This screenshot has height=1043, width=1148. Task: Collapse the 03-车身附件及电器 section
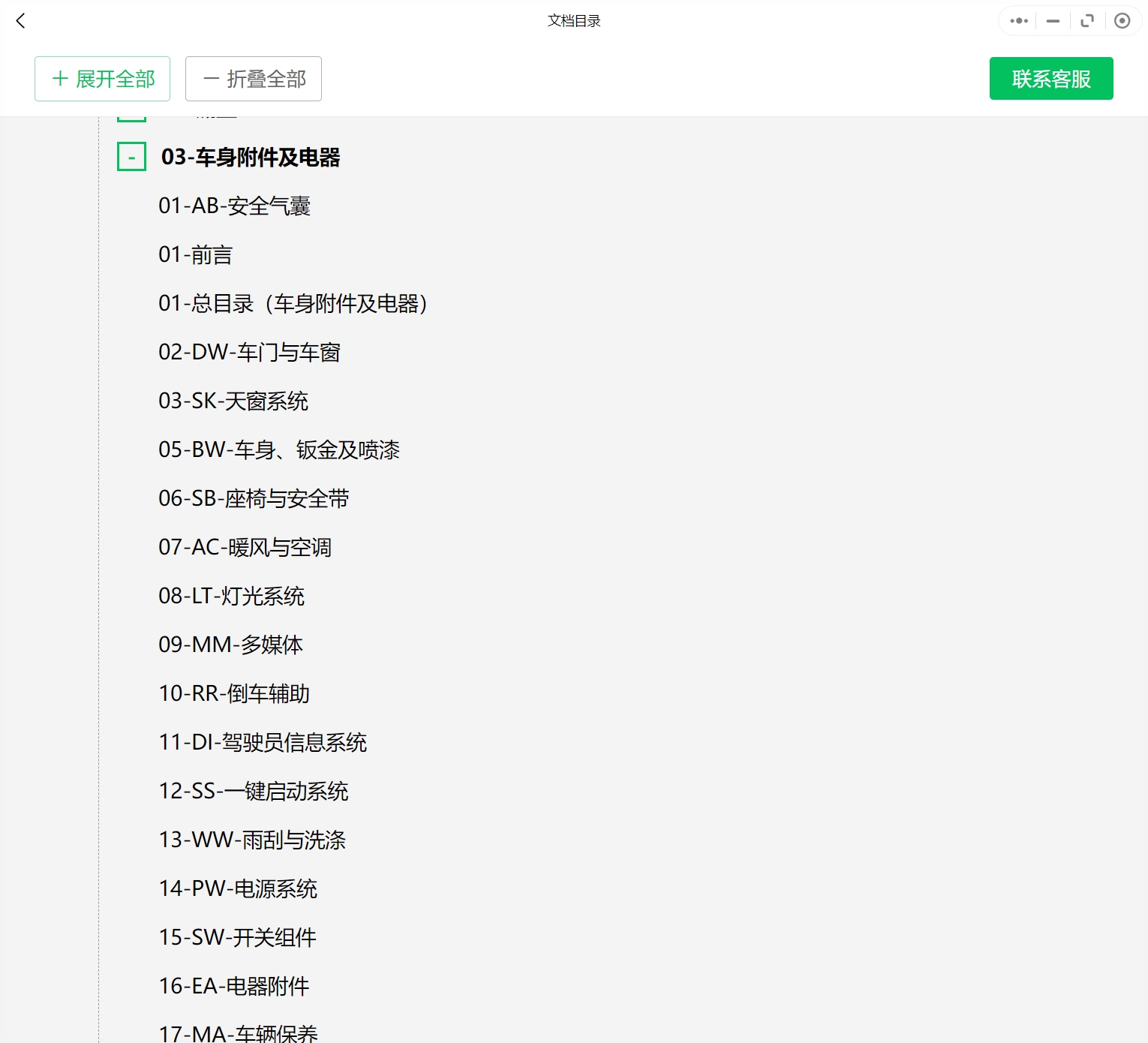131,158
